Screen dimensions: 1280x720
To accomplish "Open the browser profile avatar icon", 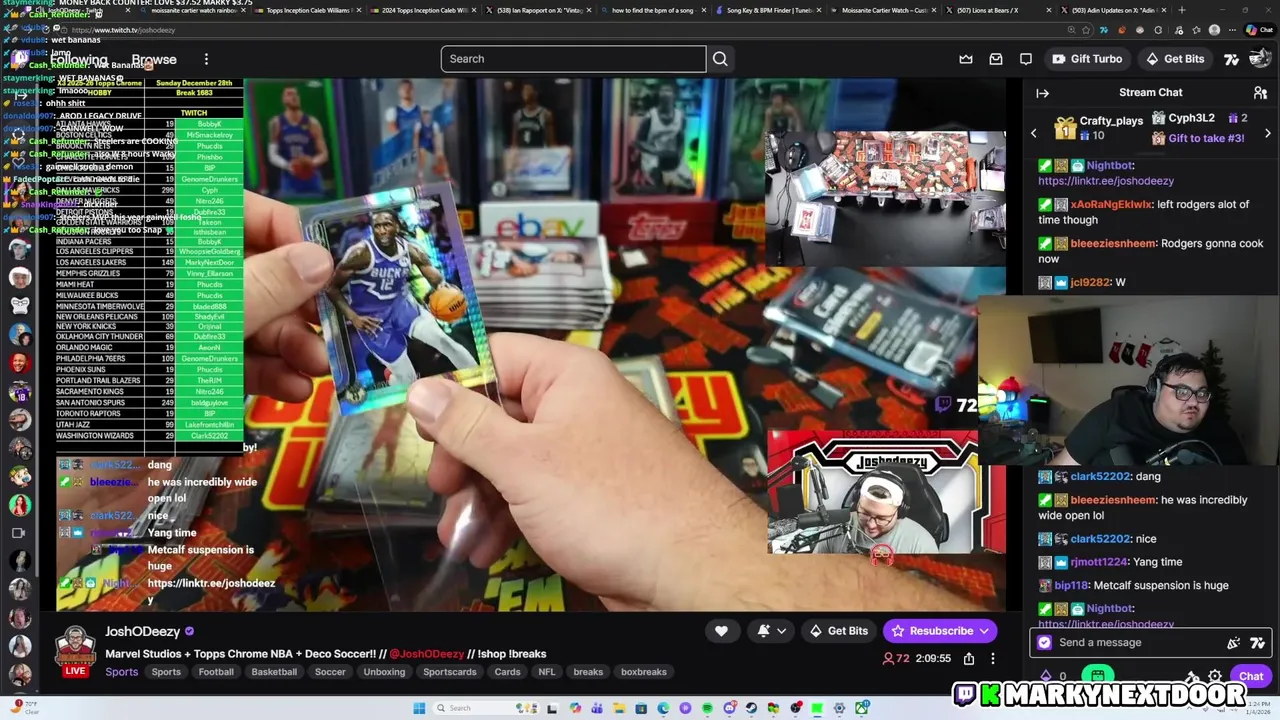I will [1214, 30].
